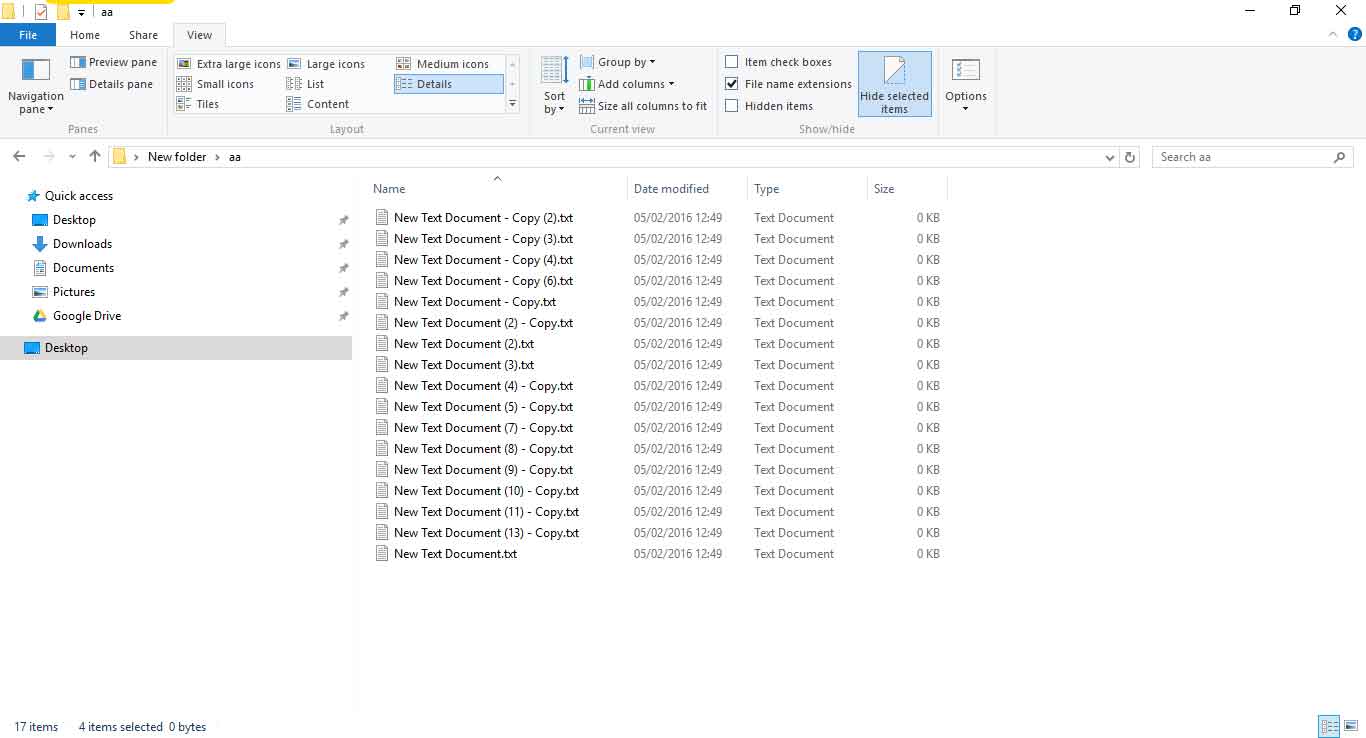Image resolution: width=1366 pixels, height=738 pixels.
Task: Select the file New Text Document.txt
Action: coord(455,554)
